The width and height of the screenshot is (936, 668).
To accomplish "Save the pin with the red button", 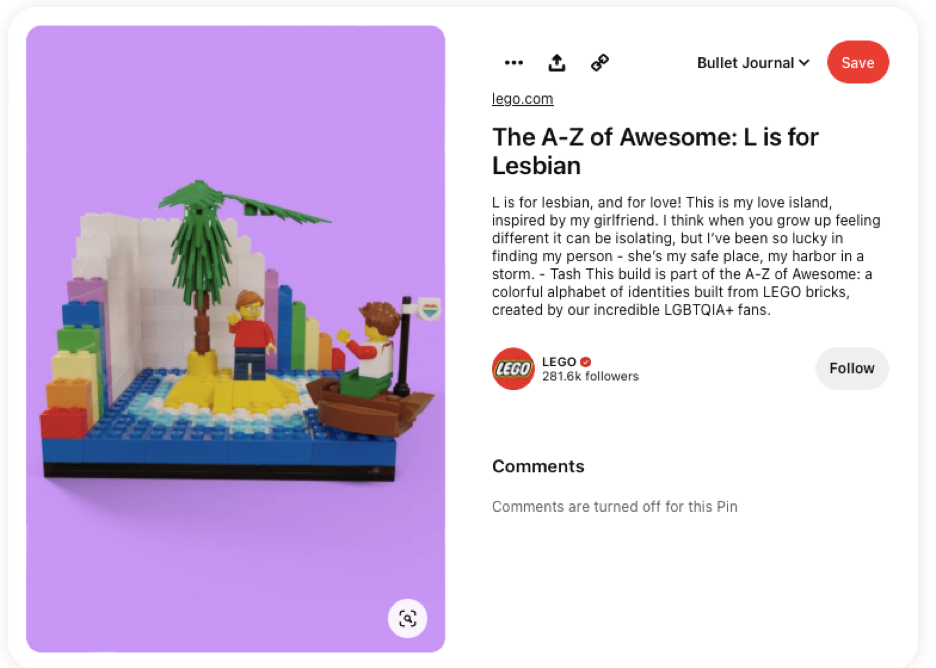I will click(858, 62).
